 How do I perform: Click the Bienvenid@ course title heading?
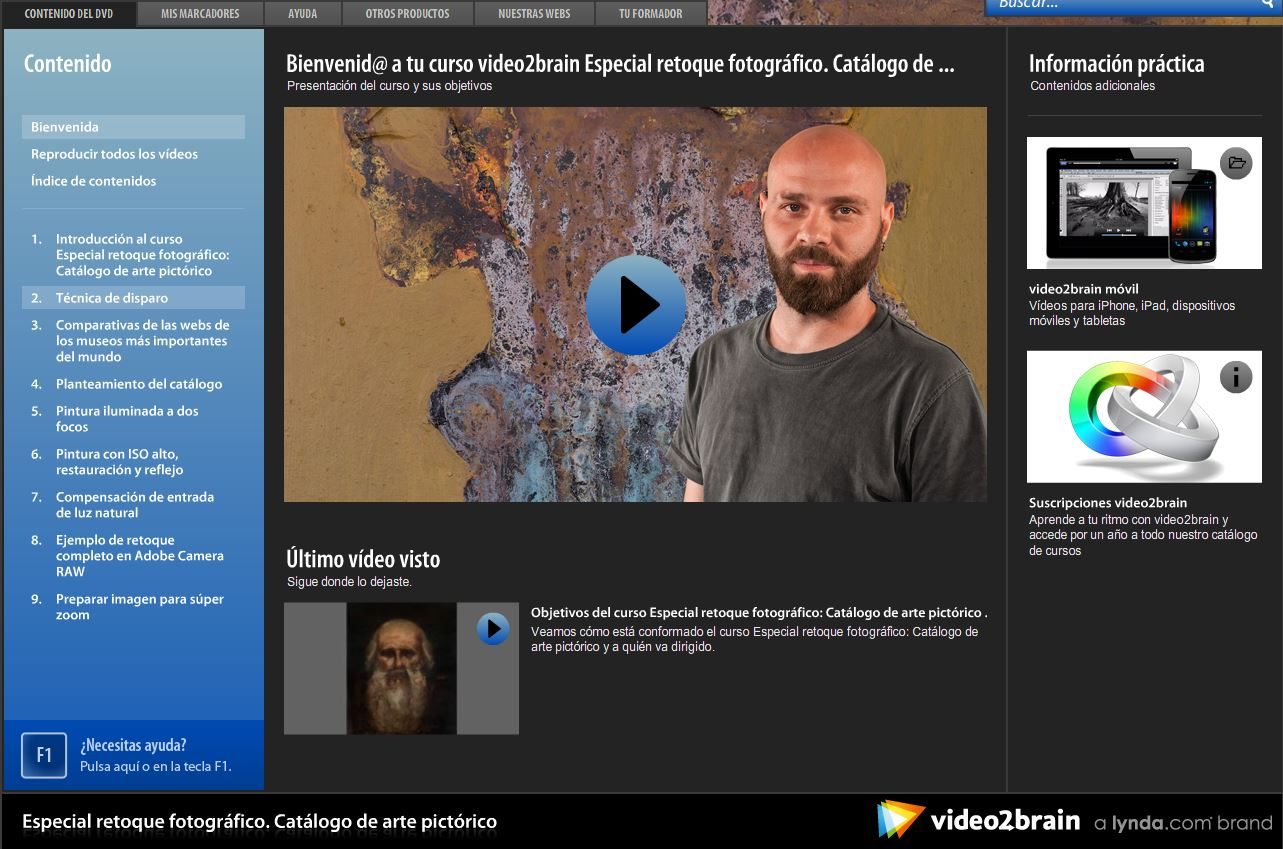[x=620, y=64]
